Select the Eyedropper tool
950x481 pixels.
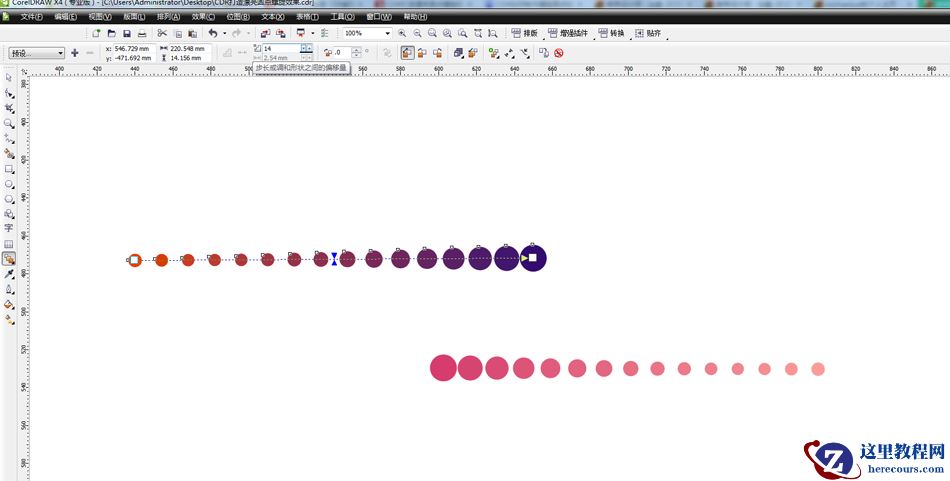point(9,274)
